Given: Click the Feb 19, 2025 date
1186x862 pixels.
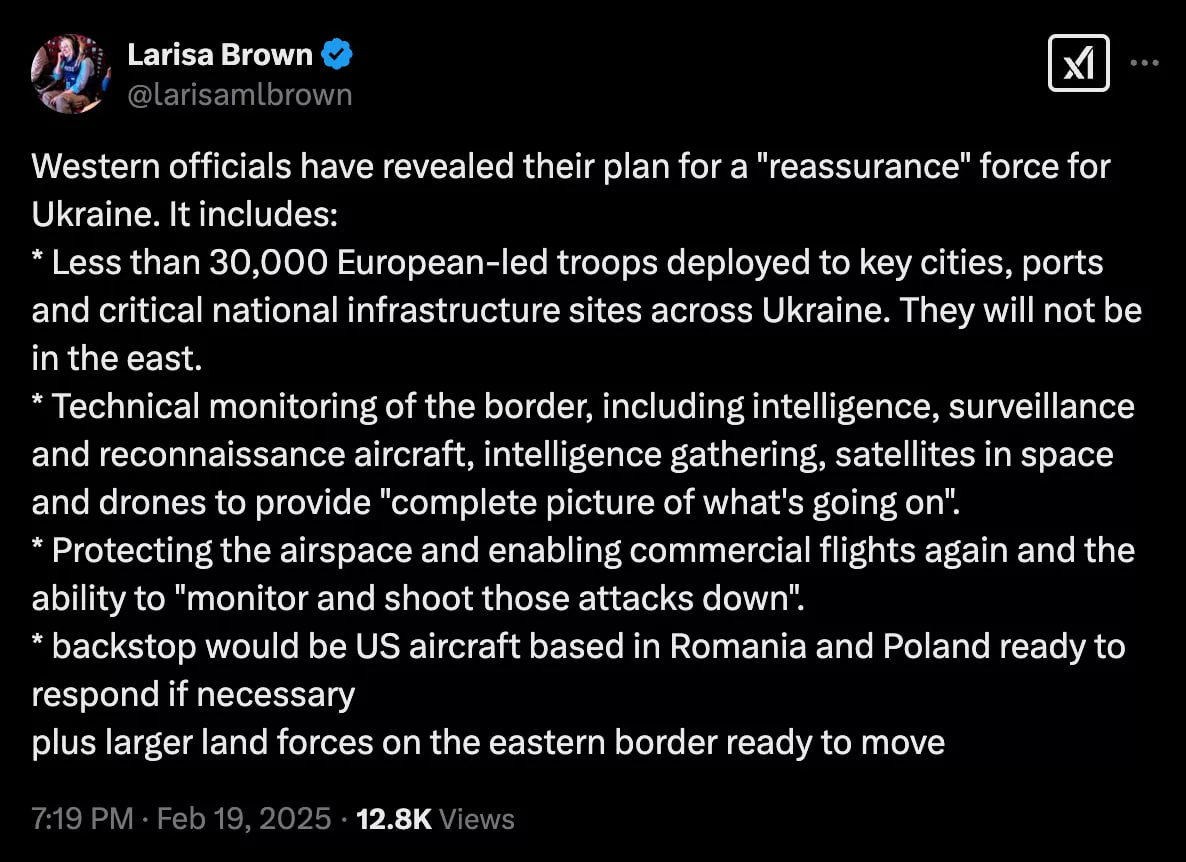Looking at the screenshot, I should click(x=244, y=819).
